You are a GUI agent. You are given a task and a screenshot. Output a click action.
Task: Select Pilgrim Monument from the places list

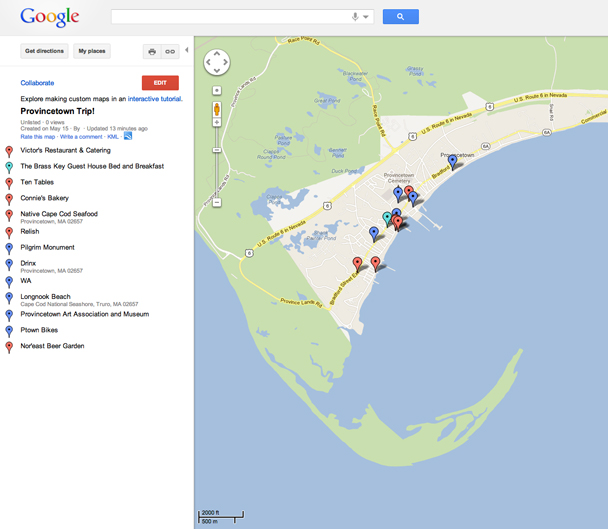click(x=47, y=247)
